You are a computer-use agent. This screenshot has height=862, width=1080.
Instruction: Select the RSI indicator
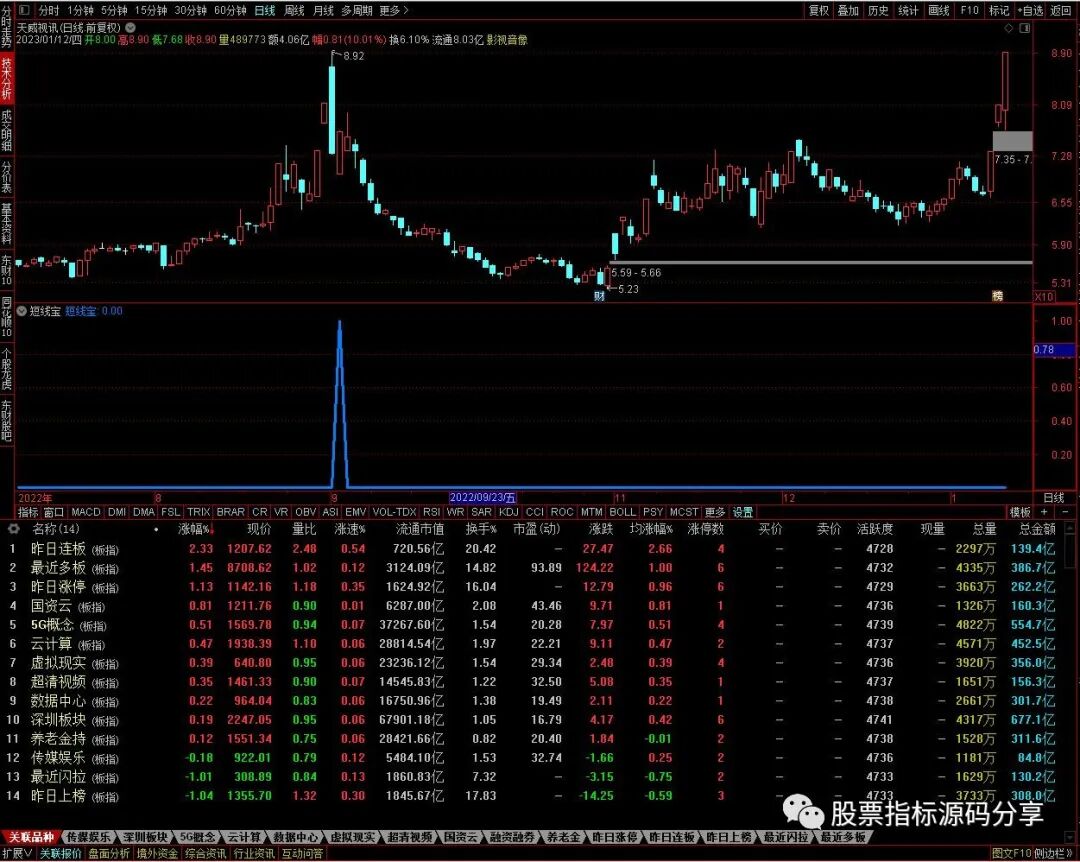pos(432,512)
